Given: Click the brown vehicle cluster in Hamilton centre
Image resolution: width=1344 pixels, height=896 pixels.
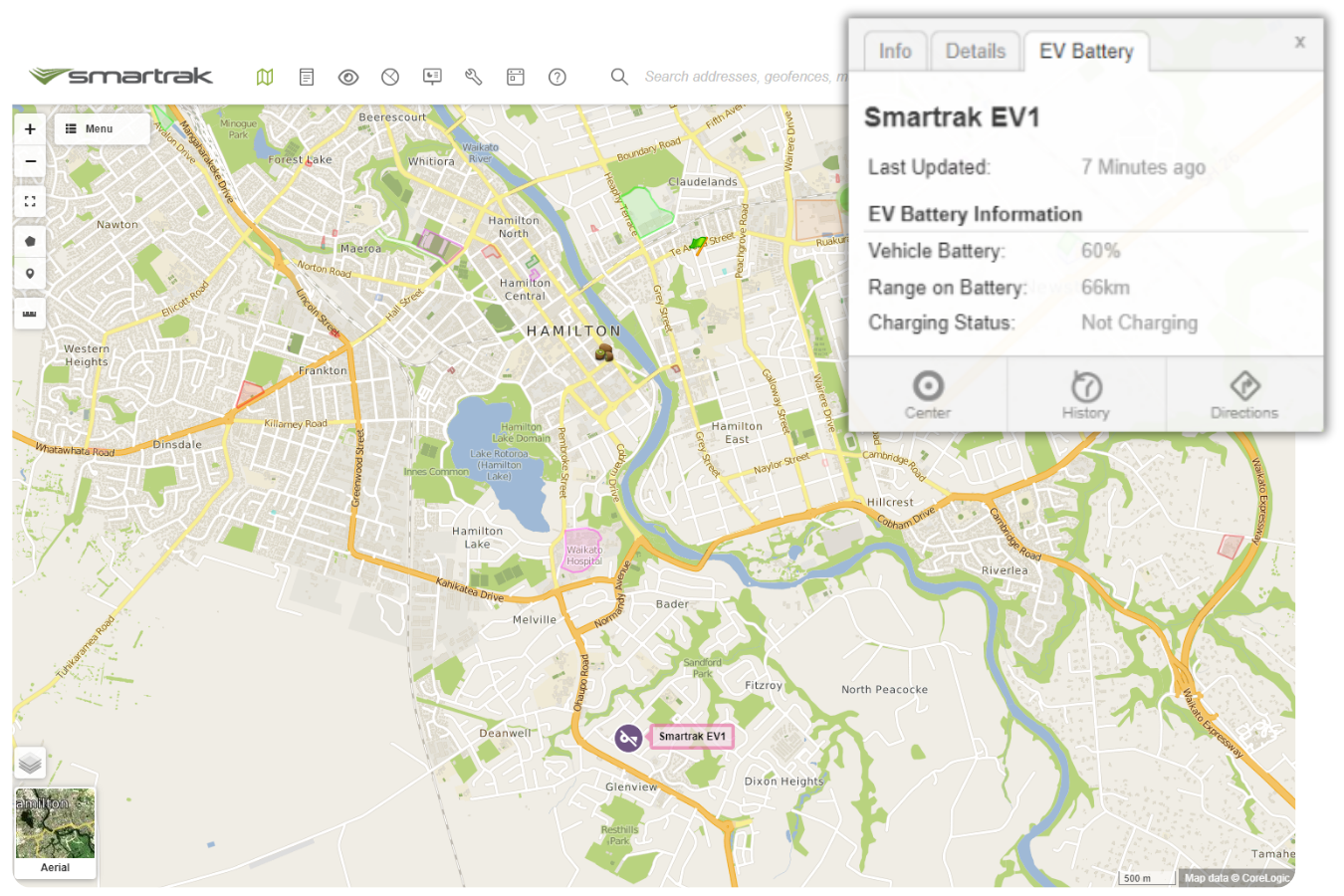Looking at the screenshot, I should [x=603, y=351].
